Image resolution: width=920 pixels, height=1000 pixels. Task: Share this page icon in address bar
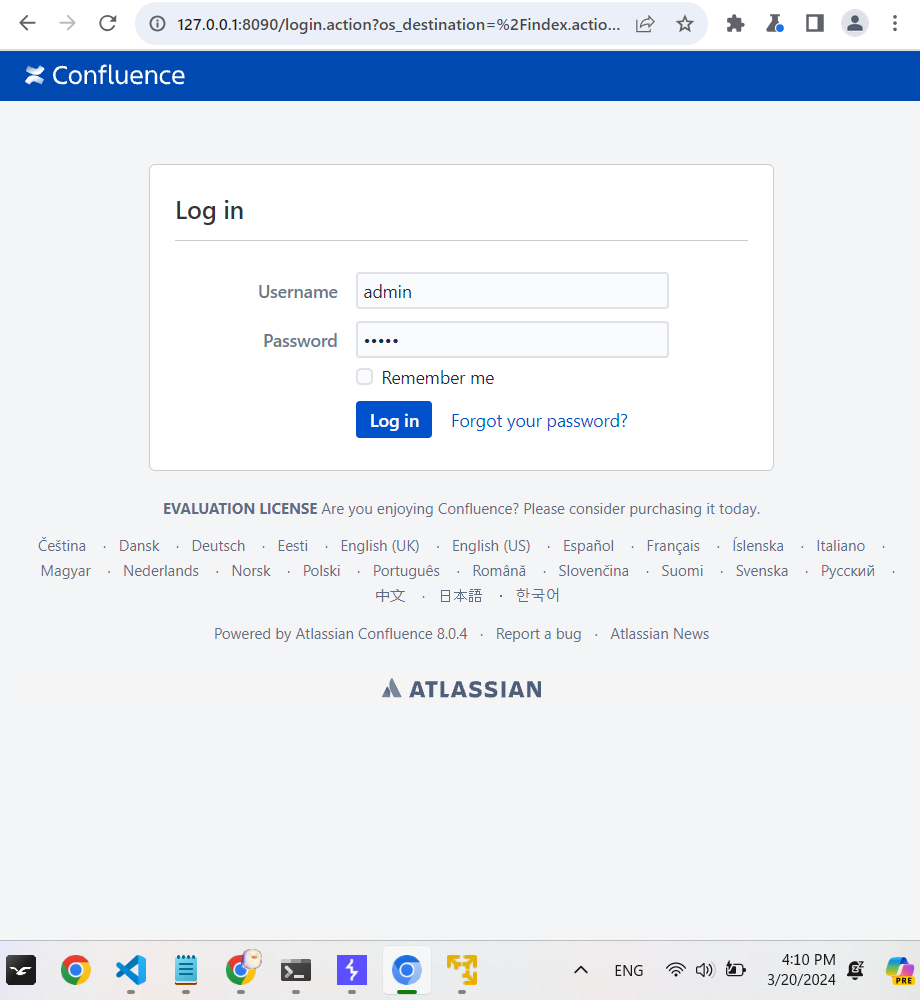coord(645,24)
